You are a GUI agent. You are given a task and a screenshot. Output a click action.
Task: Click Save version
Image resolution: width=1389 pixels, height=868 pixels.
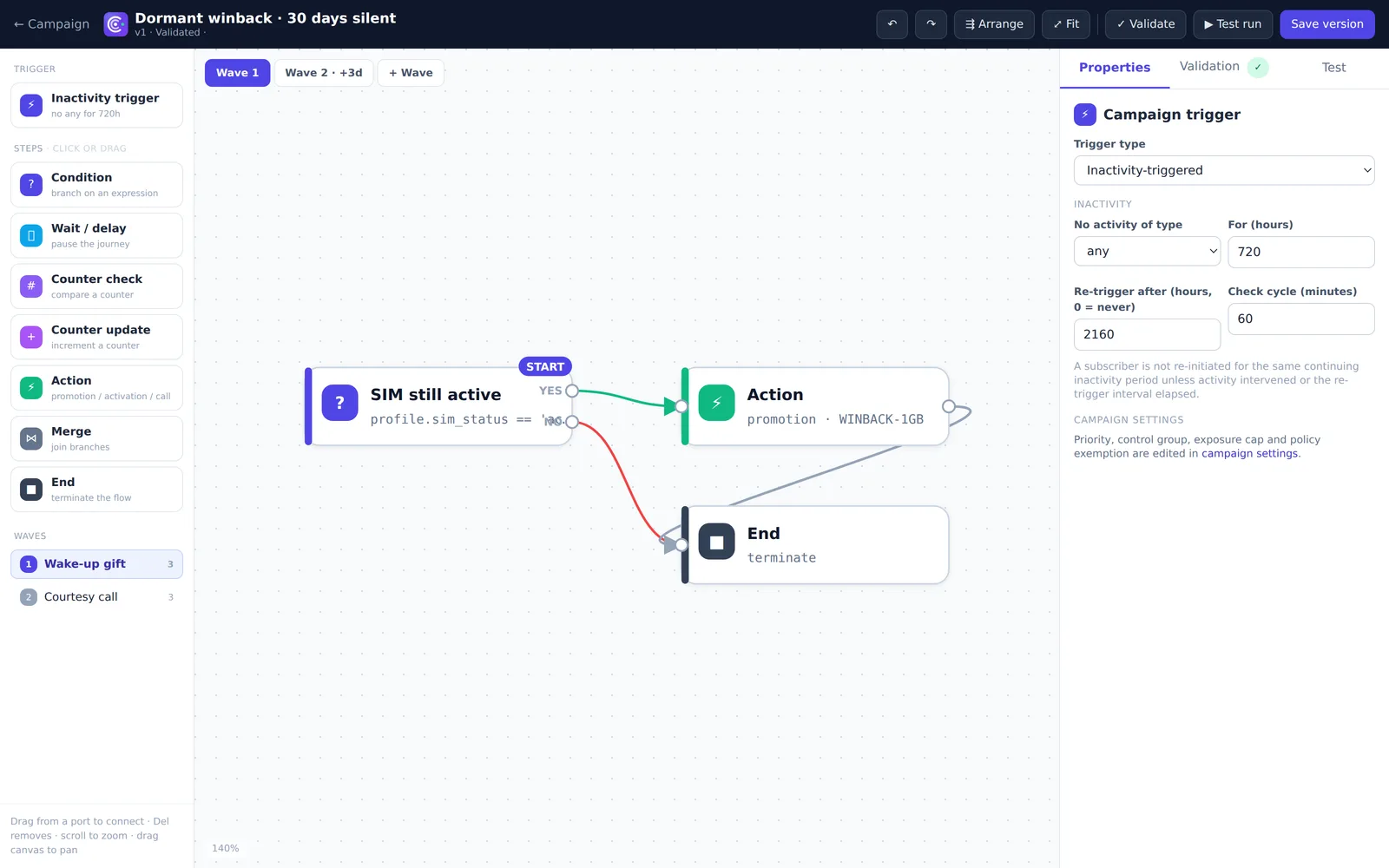pyautogui.click(x=1326, y=24)
